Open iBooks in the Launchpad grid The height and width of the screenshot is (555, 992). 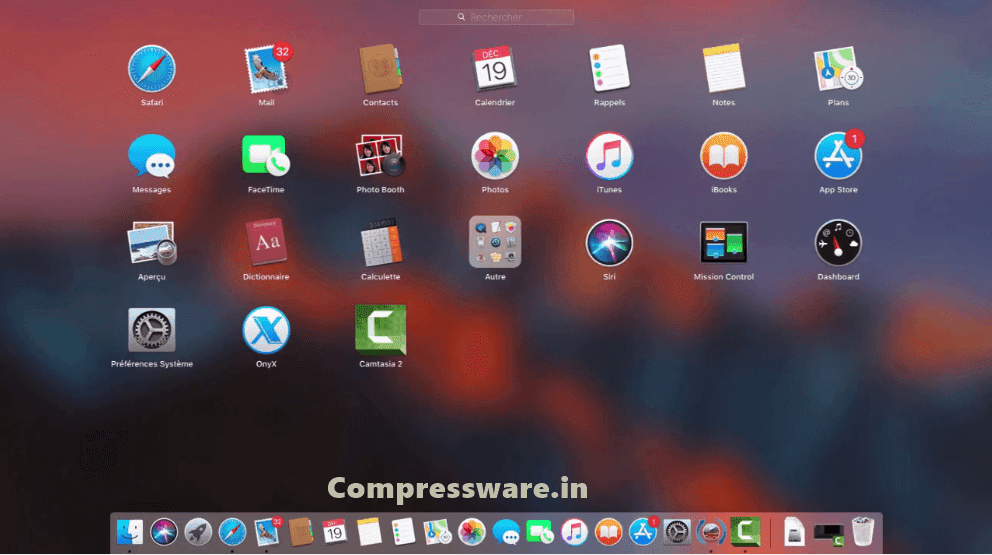tap(724, 156)
